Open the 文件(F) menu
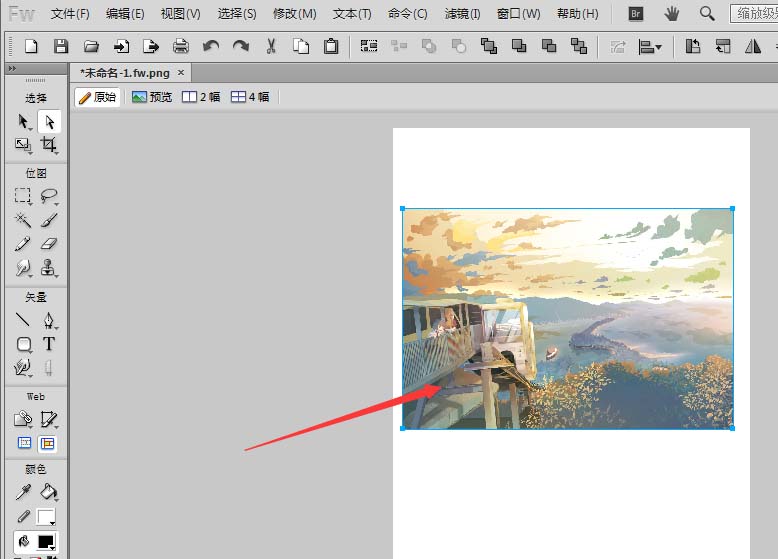 [x=70, y=14]
